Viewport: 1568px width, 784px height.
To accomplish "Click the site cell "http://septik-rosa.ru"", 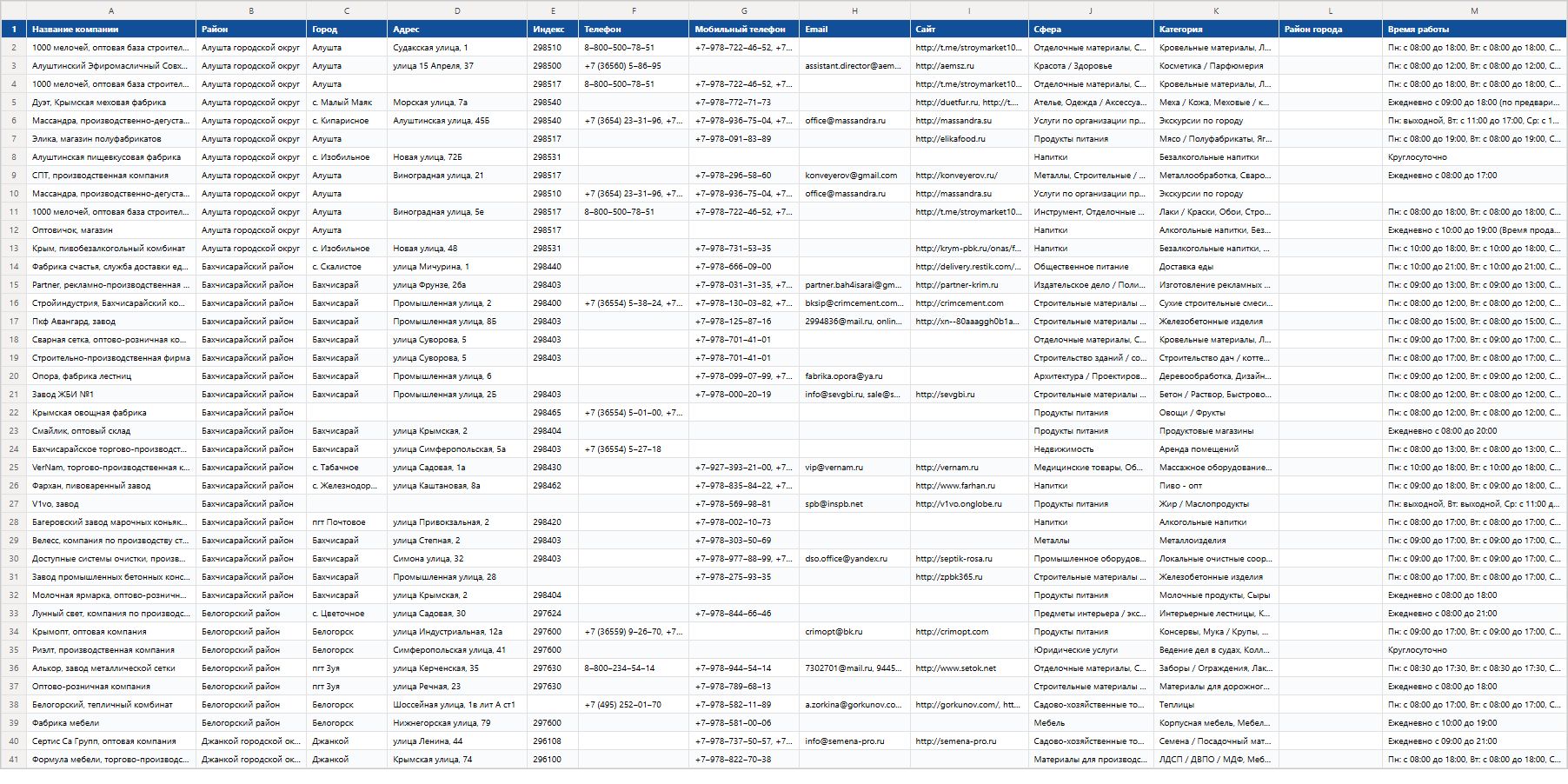I will 969,559.
